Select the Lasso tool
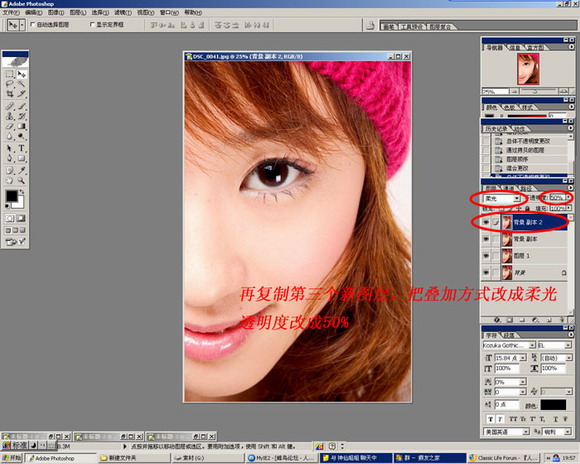580x464 pixels. pos(10,84)
